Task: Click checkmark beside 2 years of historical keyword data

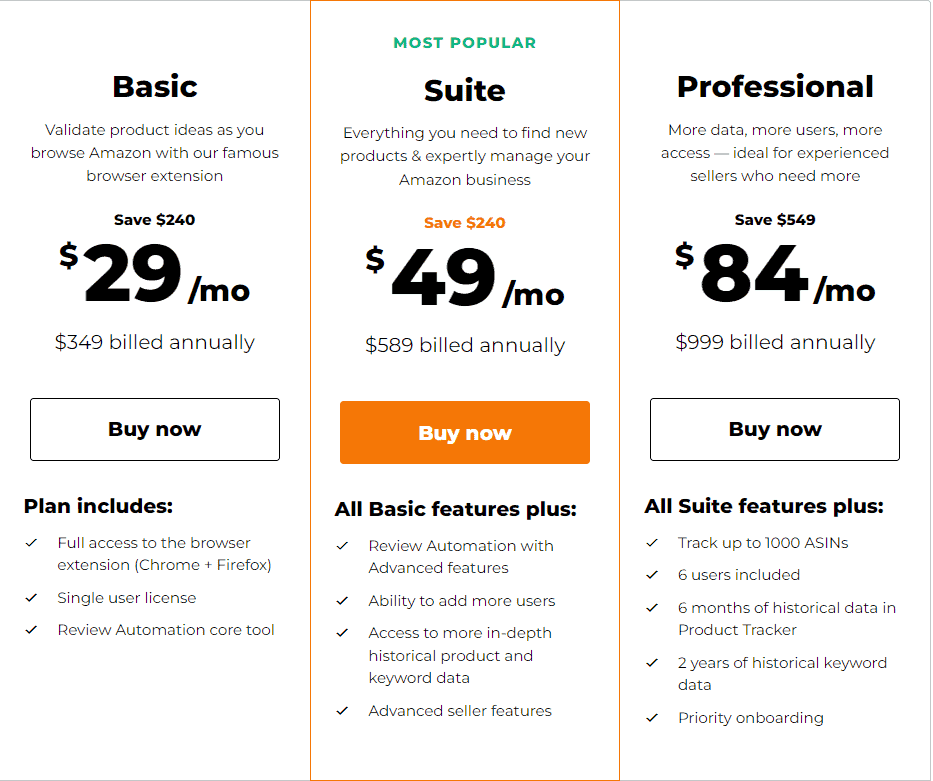Action: [653, 663]
